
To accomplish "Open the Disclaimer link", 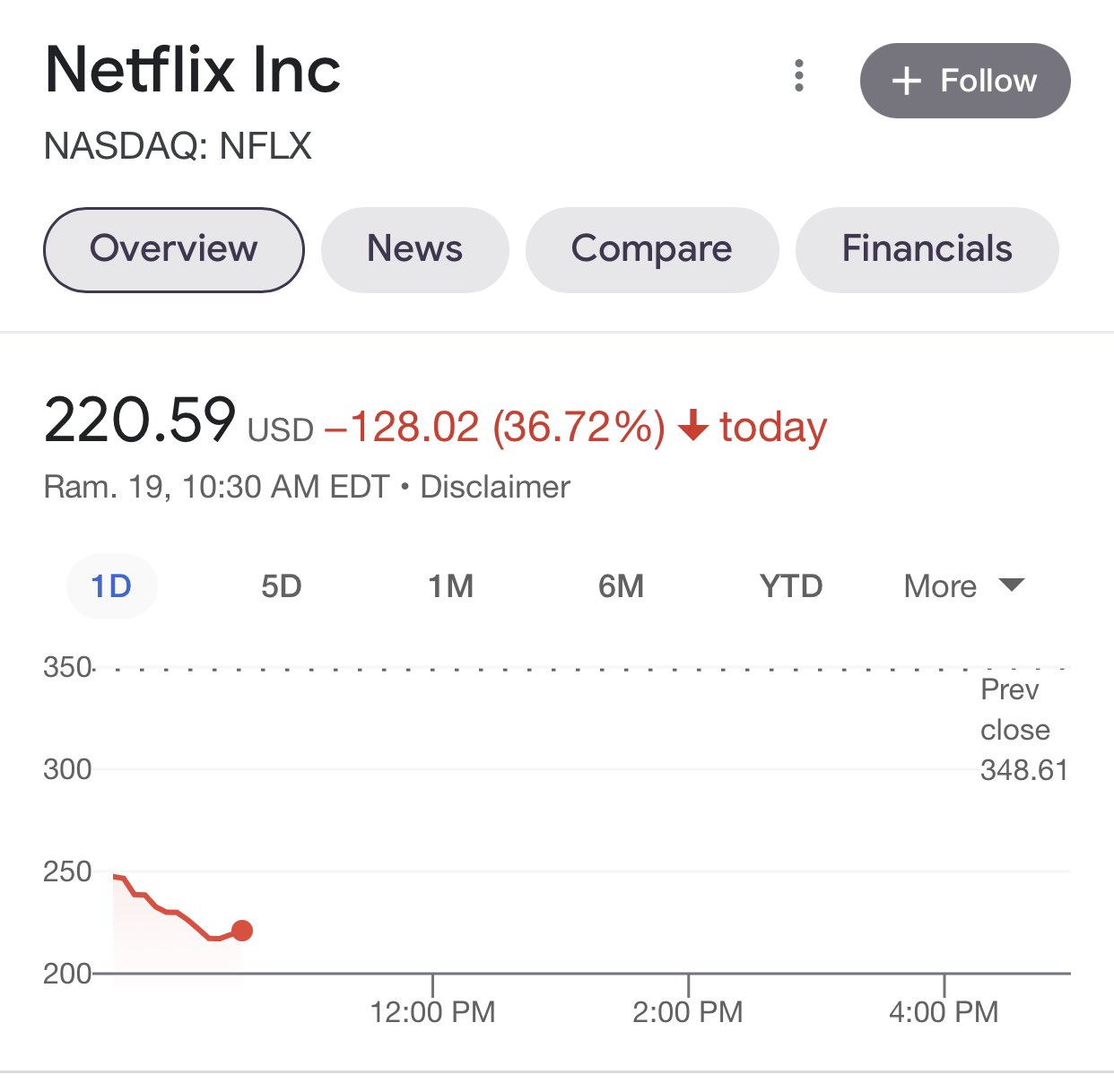I will pyautogui.click(x=495, y=487).
